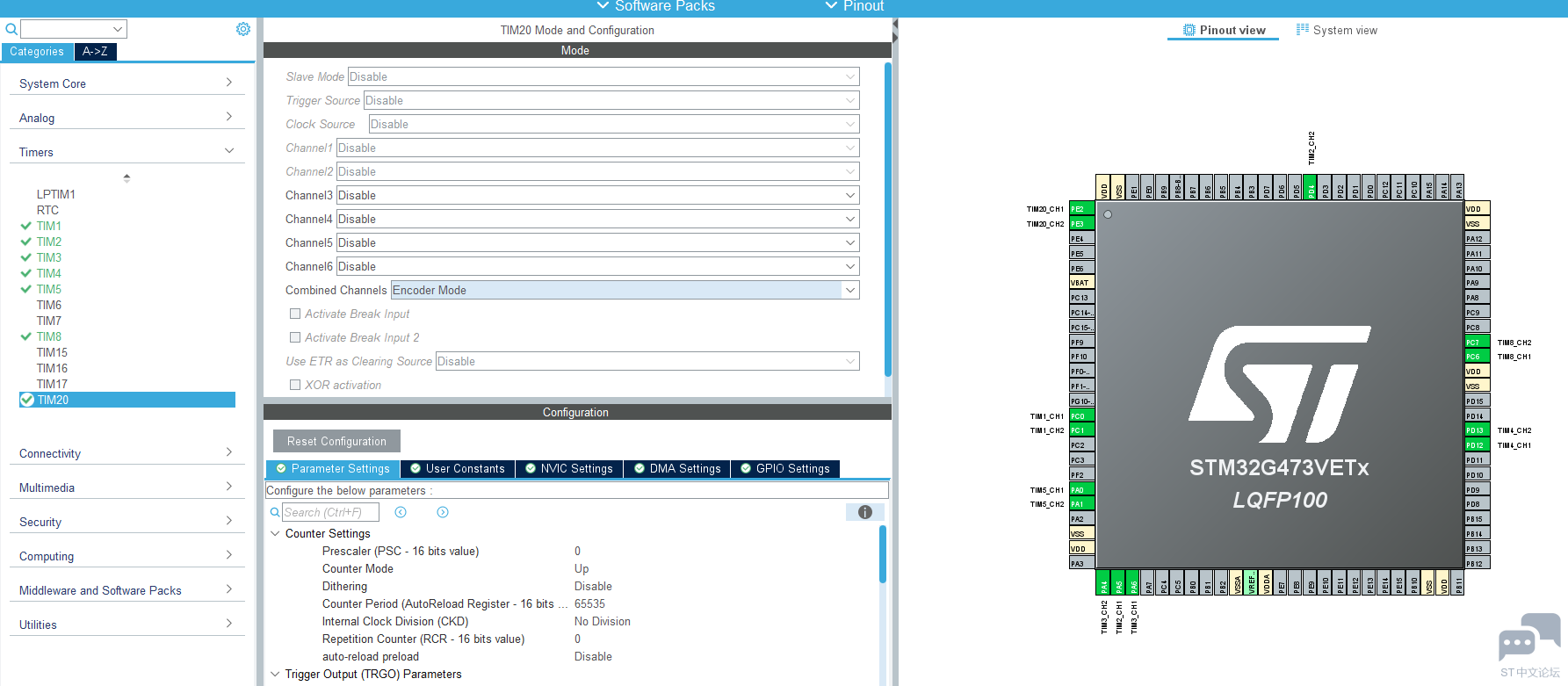Select pin PE3 labeled TIM20_CH2

[1081, 224]
